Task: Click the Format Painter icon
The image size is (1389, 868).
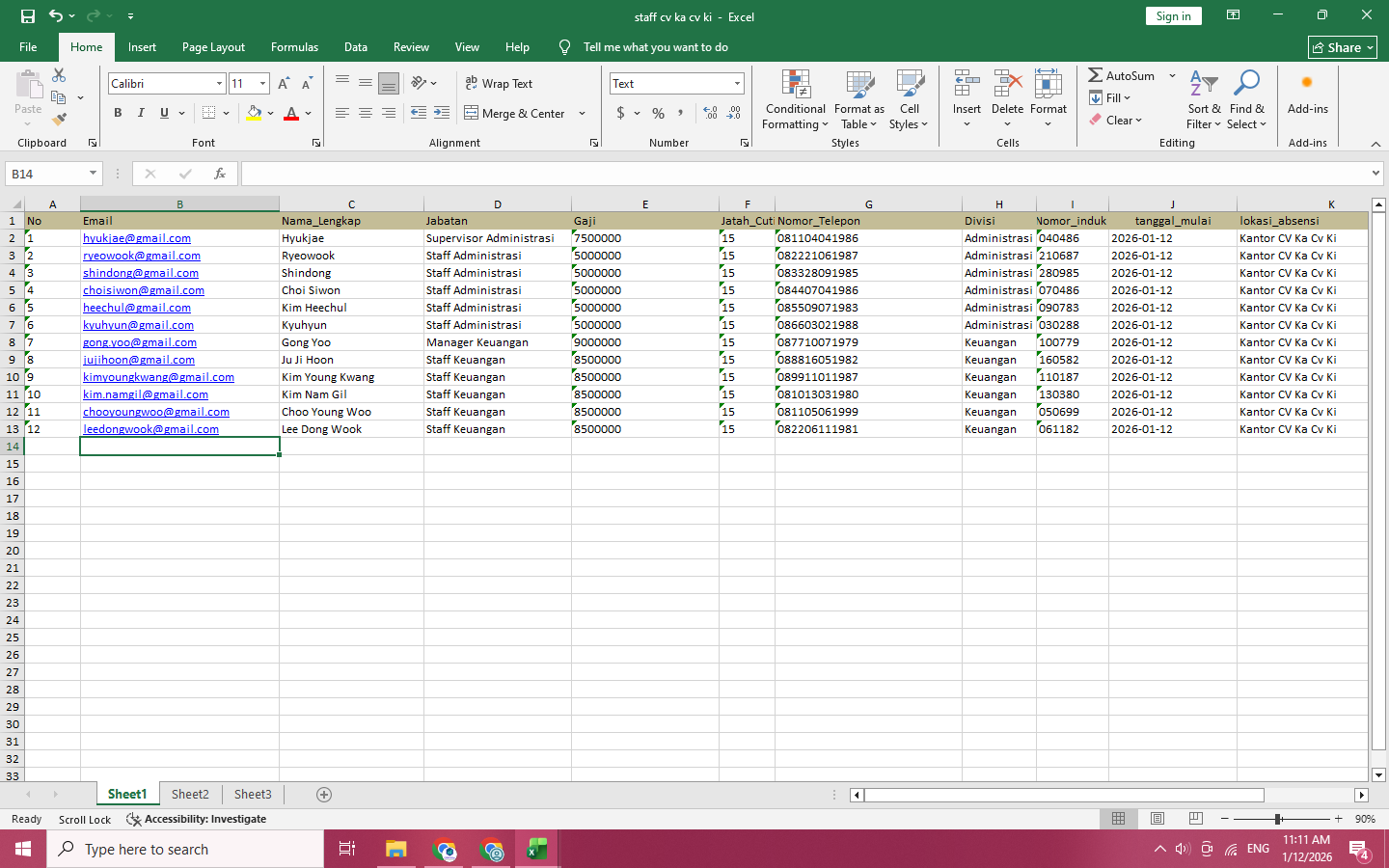Action: coord(59,120)
